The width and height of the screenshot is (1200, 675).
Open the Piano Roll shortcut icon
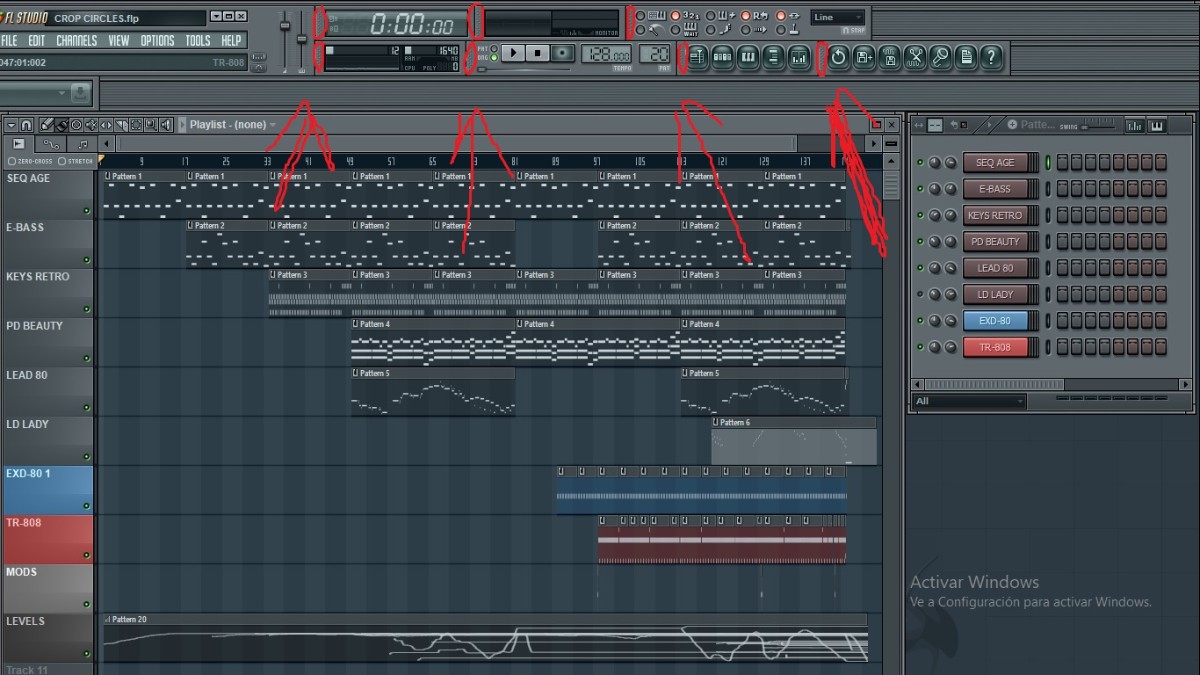pyautogui.click(x=748, y=58)
